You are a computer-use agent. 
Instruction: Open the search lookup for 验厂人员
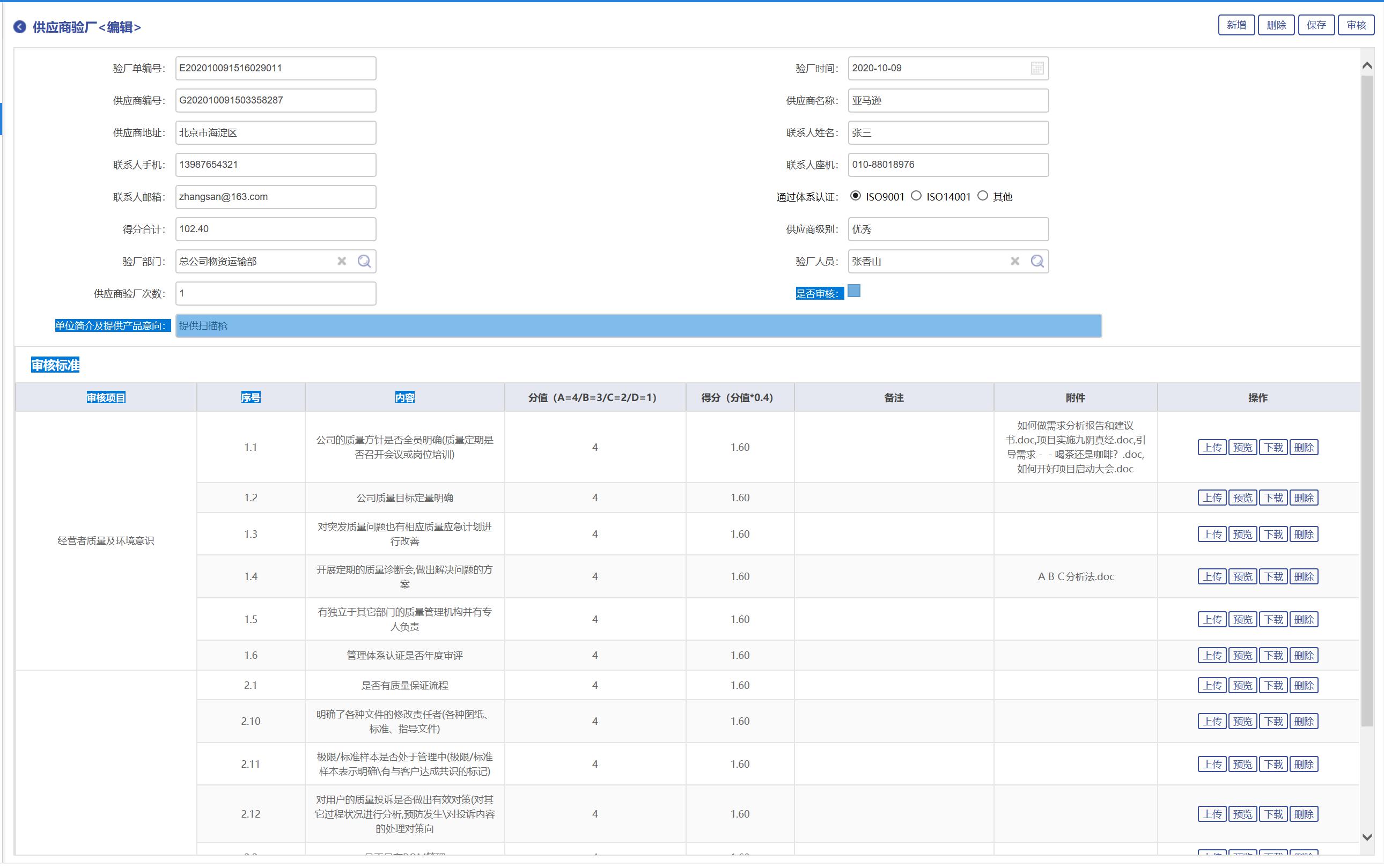click(1036, 262)
